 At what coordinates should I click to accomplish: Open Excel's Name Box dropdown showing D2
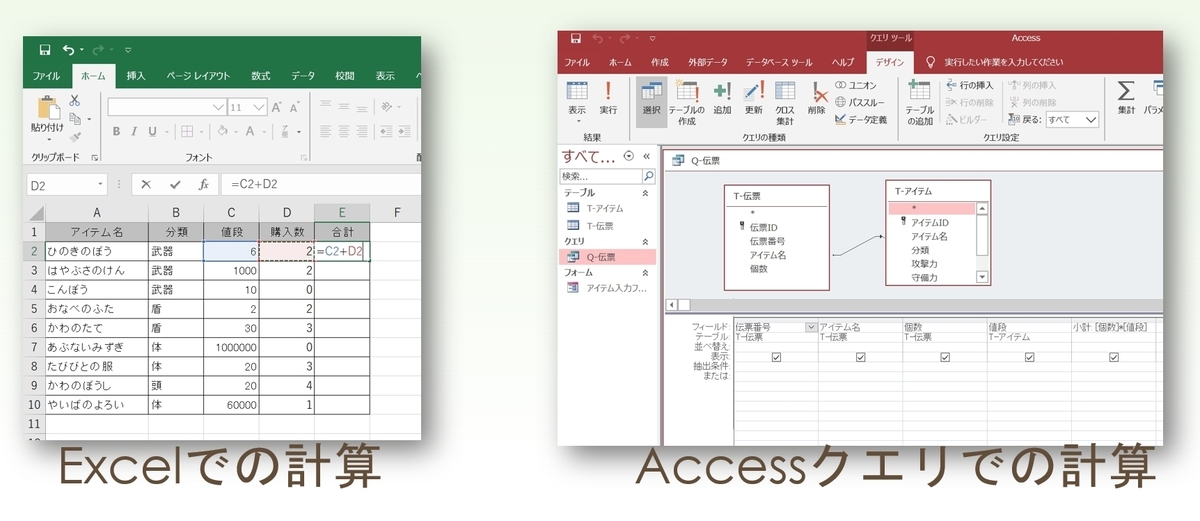[101, 185]
